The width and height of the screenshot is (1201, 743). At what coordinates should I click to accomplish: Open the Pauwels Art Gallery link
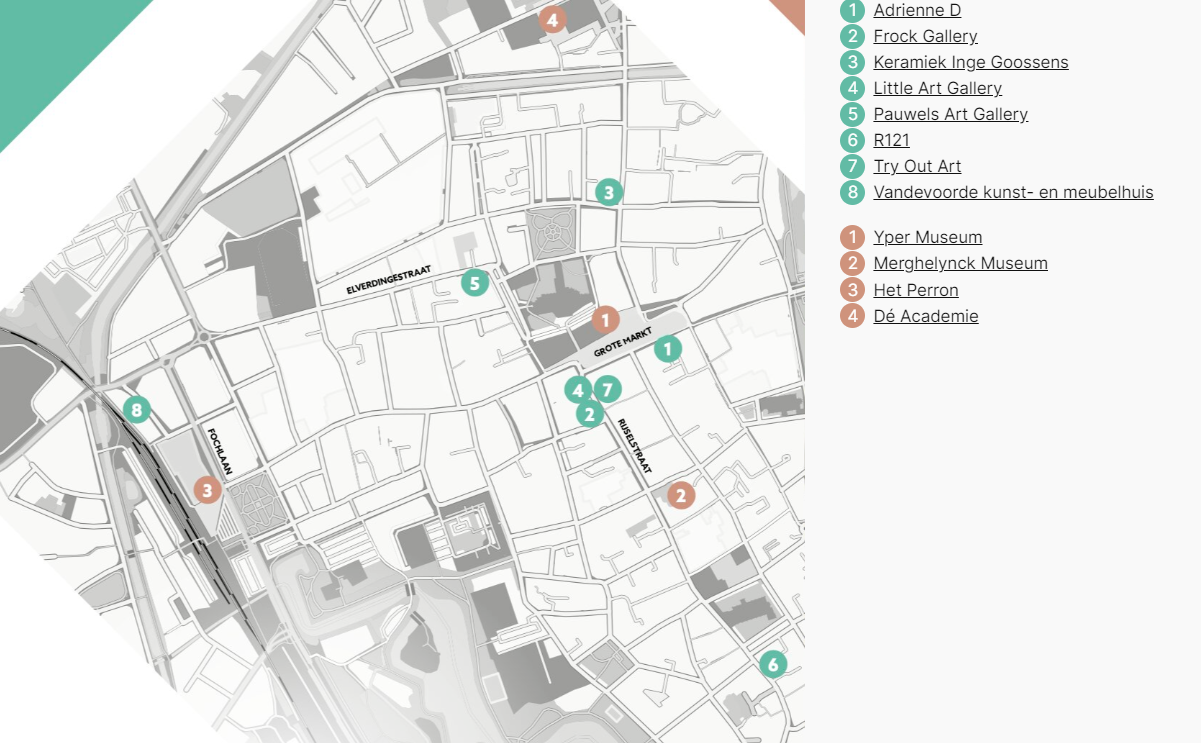tap(950, 114)
